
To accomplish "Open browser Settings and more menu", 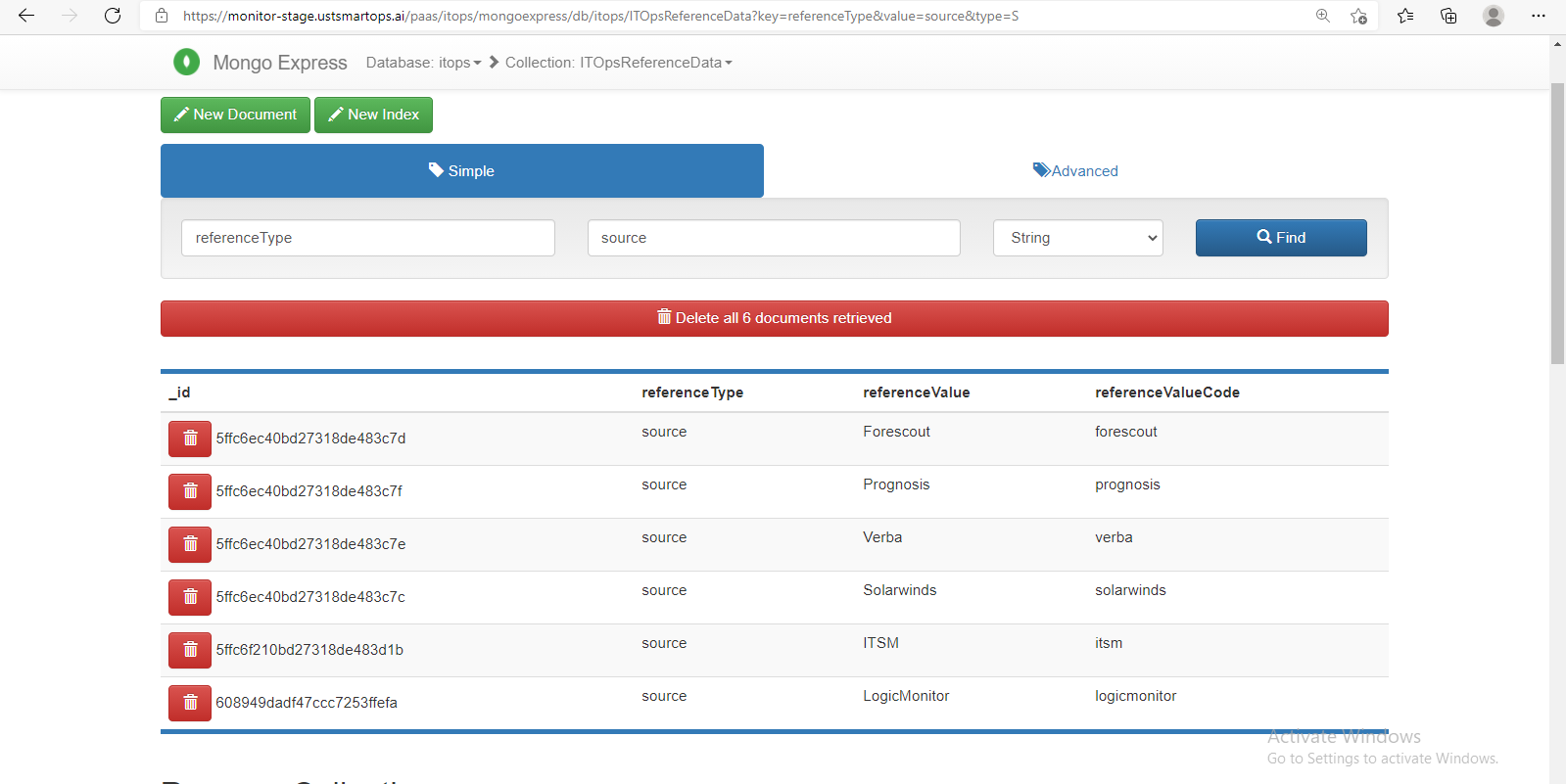I will coord(1539,16).
